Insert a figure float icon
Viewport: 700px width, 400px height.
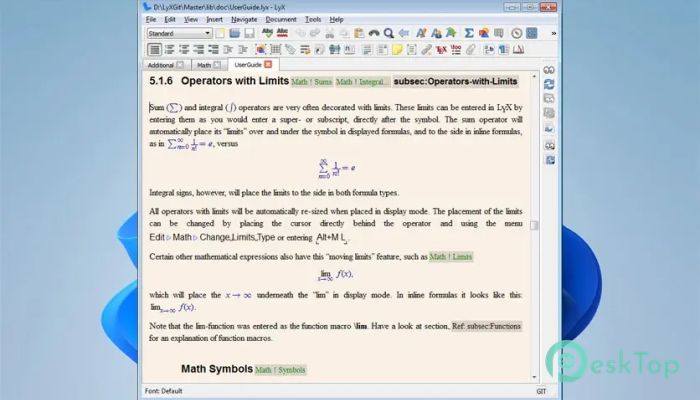pos(260,50)
